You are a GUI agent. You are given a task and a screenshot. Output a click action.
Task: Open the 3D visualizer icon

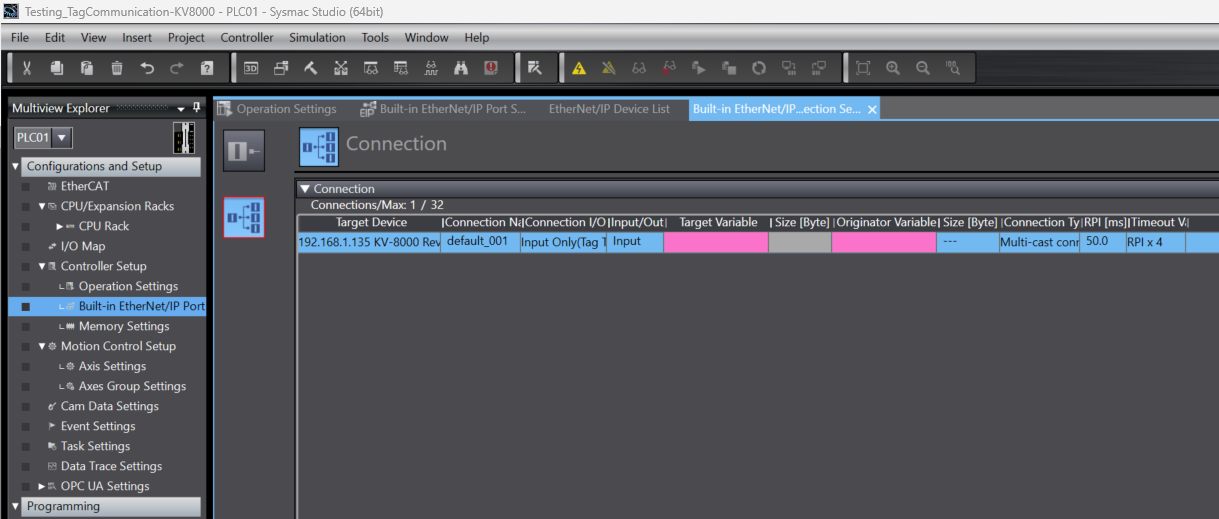251,68
